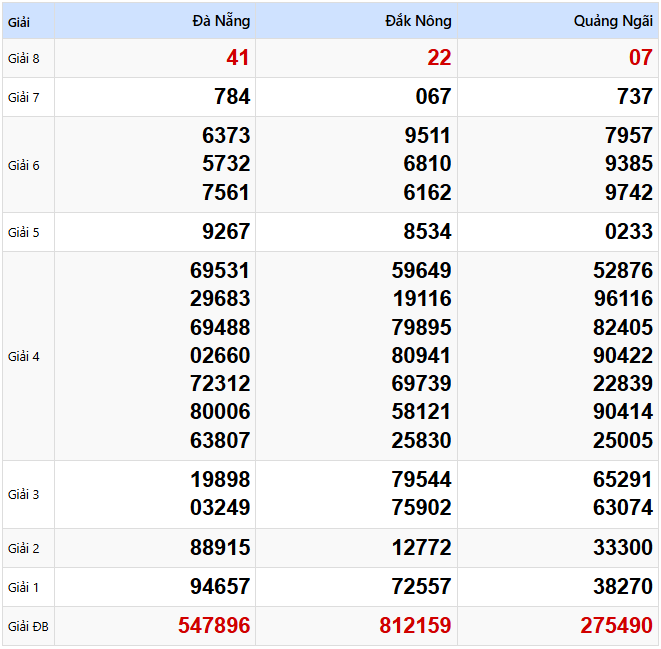The width and height of the screenshot is (661, 649).
Task: Select Đắk Nông number 6162
Action: (x=427, y=193)
